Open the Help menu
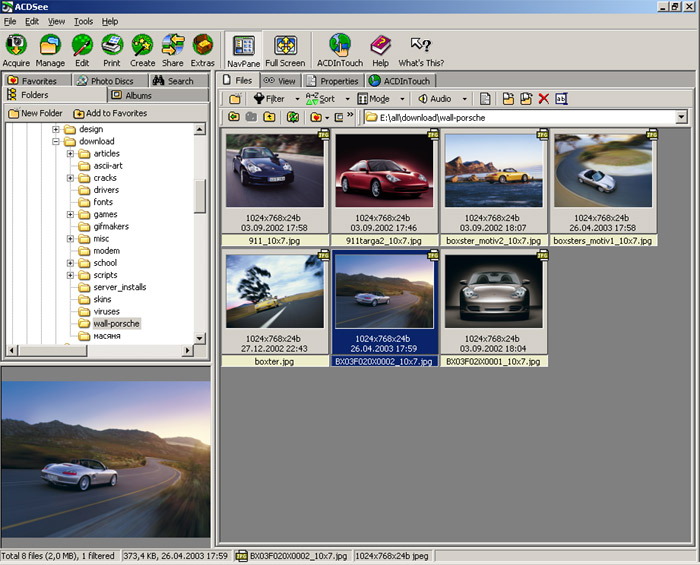The height and width of the screenshot is (565, 700). click(x=110, y=21)
